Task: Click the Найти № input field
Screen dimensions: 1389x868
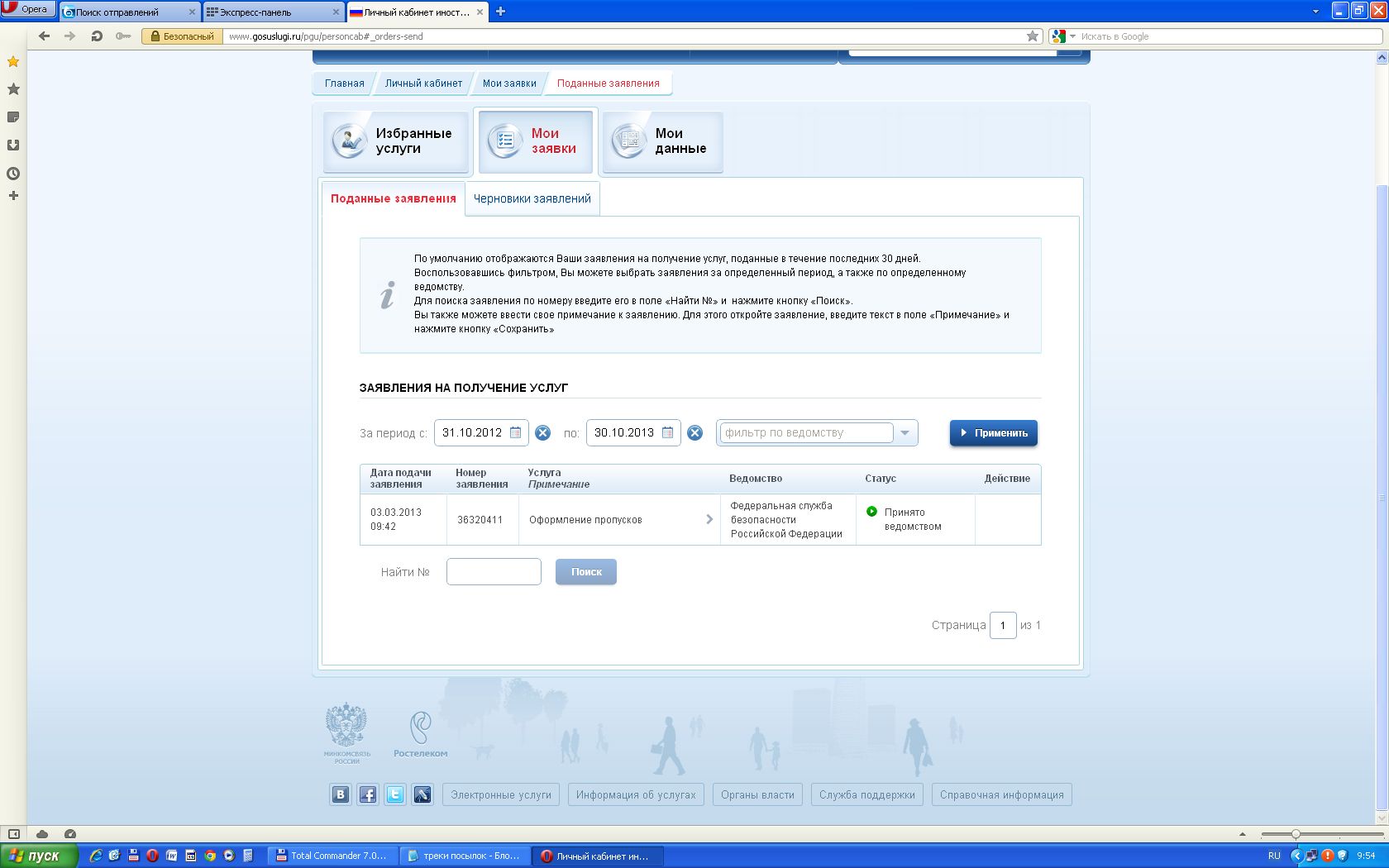Action: [x=494, y=571]
